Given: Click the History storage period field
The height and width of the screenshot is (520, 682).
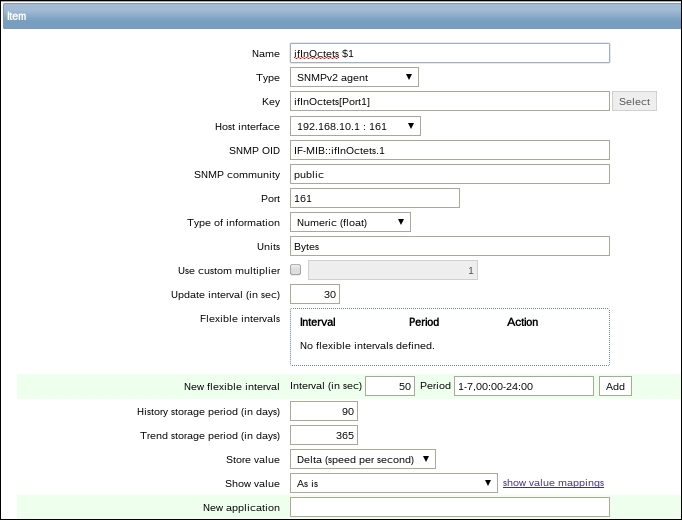Looking at the screenshot, I should (323, 411).
